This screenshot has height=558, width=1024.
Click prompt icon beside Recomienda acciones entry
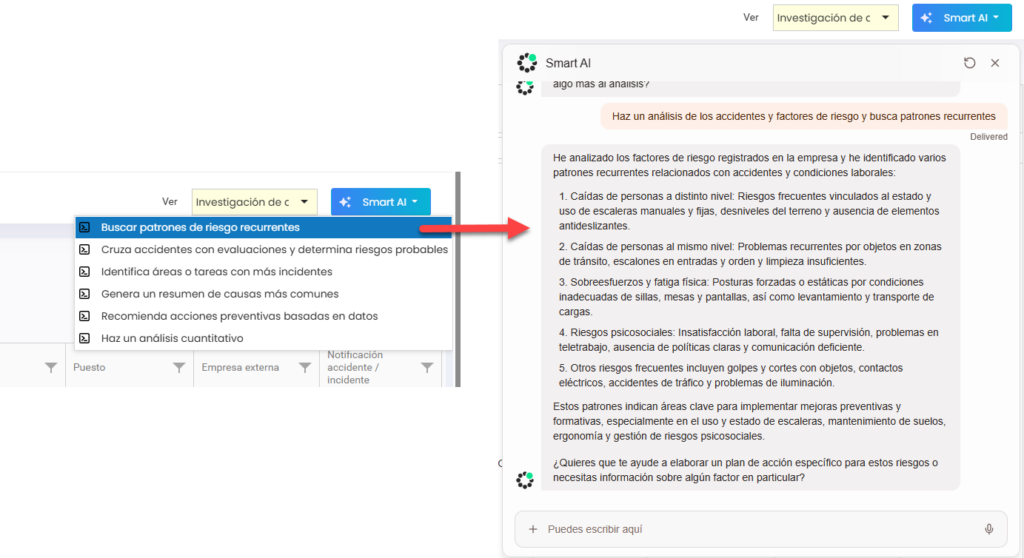coord(84,316)
